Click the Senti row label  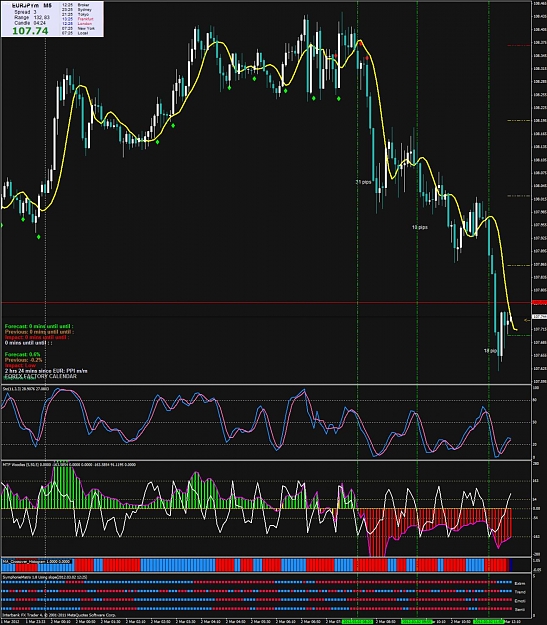pos(519,609)
